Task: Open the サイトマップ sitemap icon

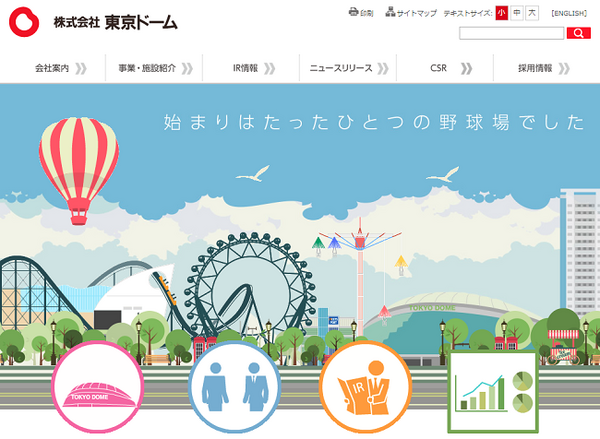Action: pos(390,12)
